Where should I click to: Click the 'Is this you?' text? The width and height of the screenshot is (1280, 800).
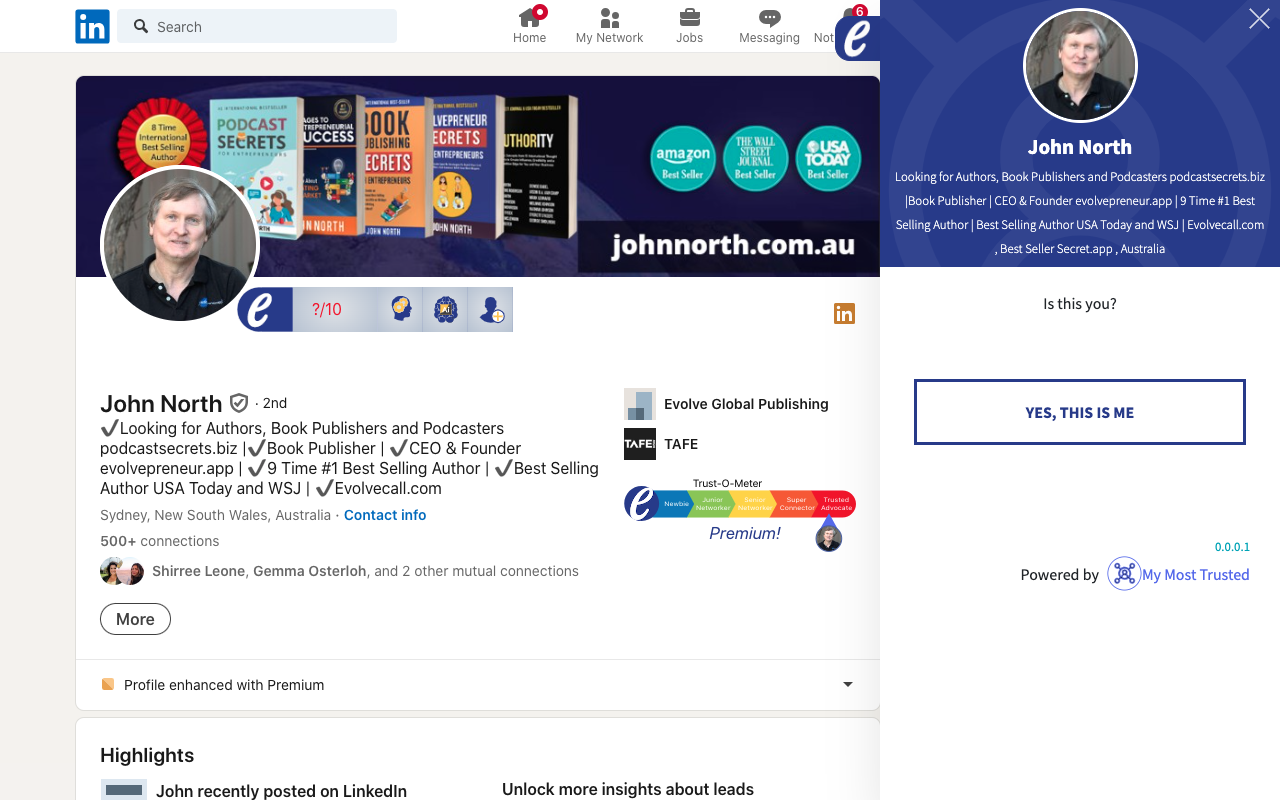coord(1080,304)
